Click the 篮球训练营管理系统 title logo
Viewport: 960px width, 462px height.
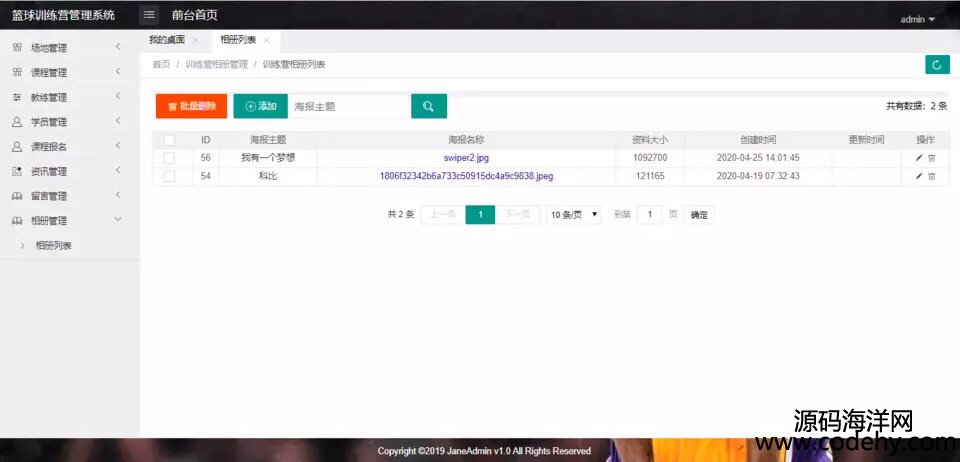pyautogui.click(x=64, y=15)
